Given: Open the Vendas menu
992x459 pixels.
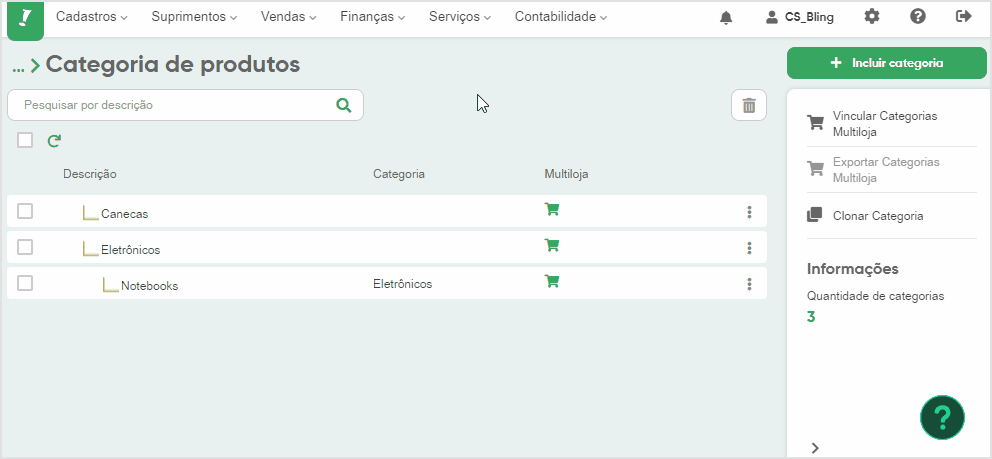Looking at the screenshot, I should [x=288, y=17].
